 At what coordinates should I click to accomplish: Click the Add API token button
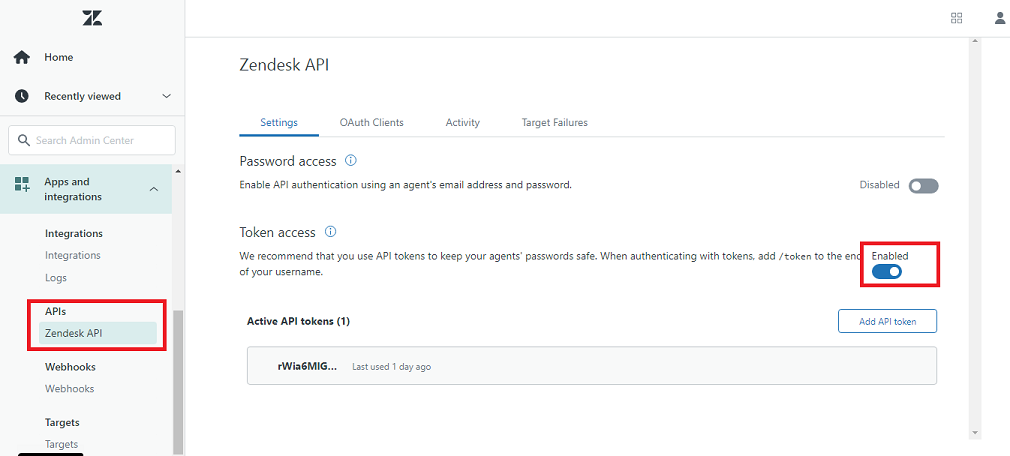[886, 321]
